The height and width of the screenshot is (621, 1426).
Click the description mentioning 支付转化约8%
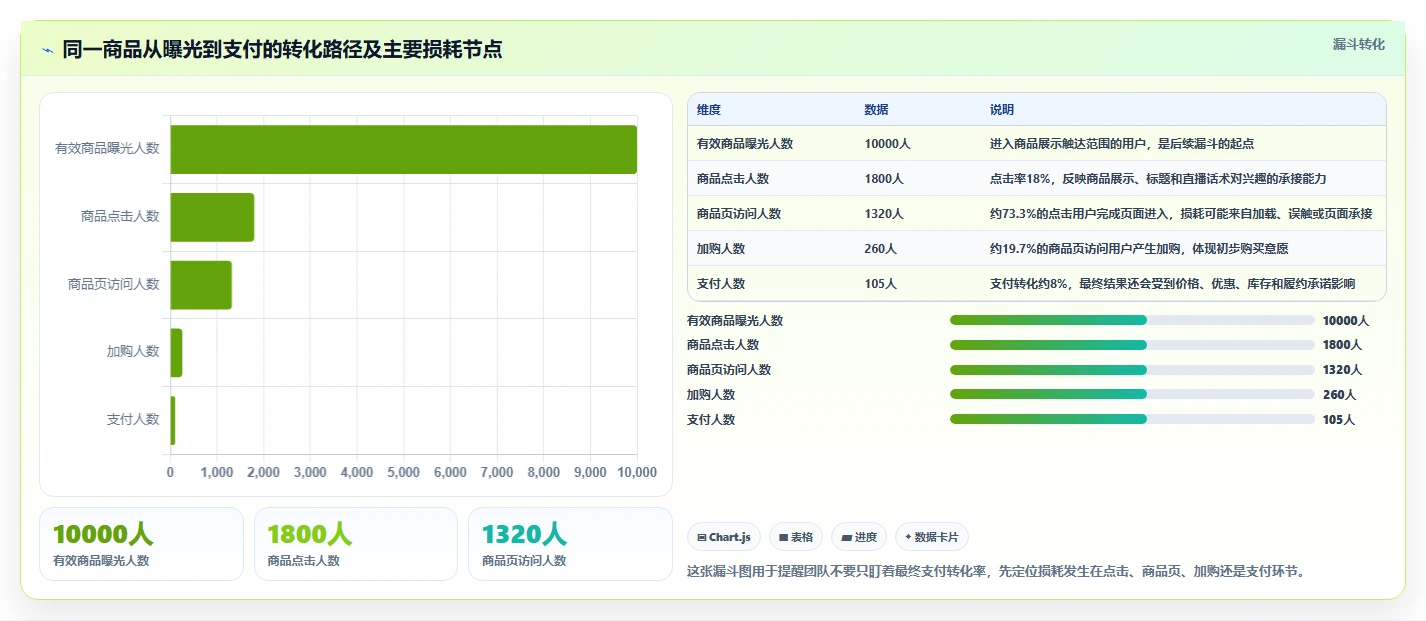pyautogui.click(x=1173, y=284)
